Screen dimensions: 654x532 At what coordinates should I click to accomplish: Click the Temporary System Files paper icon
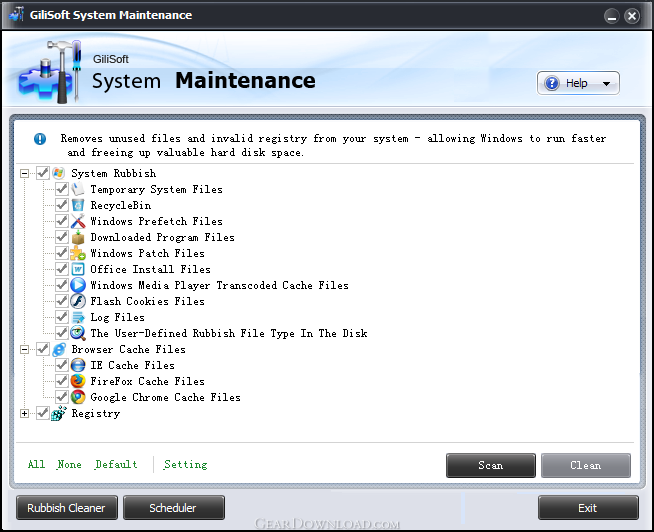tap(78, 189)
